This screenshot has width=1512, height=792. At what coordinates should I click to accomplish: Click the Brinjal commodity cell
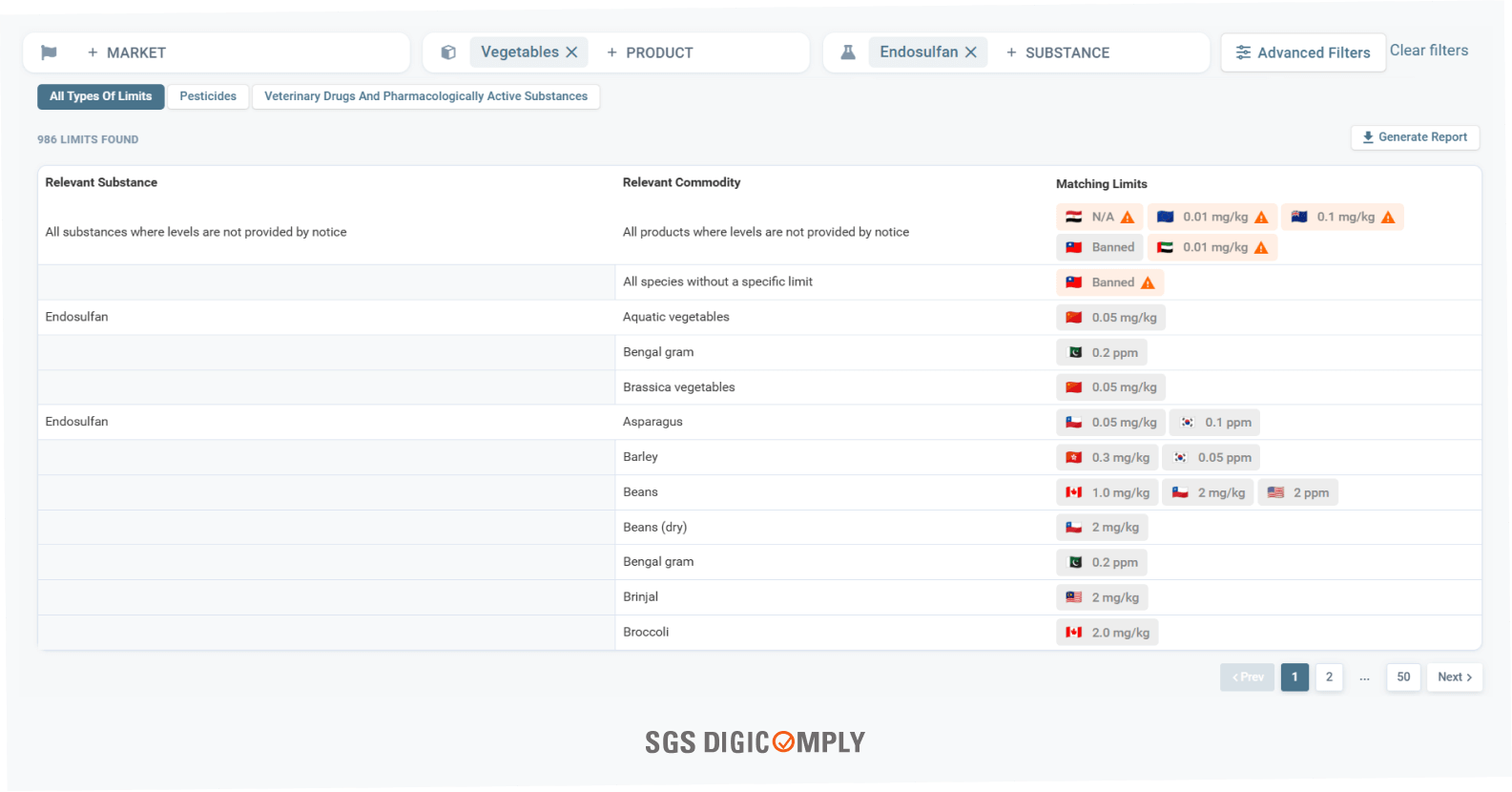click(640, 597)
